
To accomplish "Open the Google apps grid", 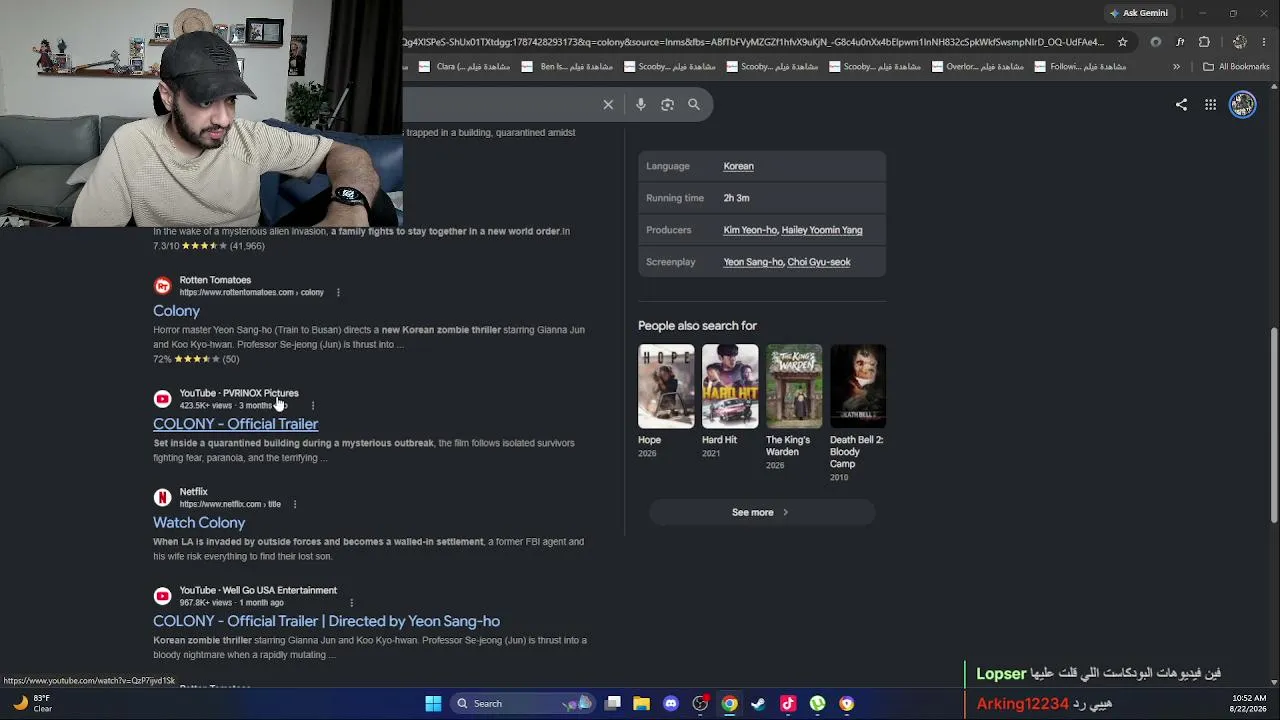I will (x=1210, y=104).
